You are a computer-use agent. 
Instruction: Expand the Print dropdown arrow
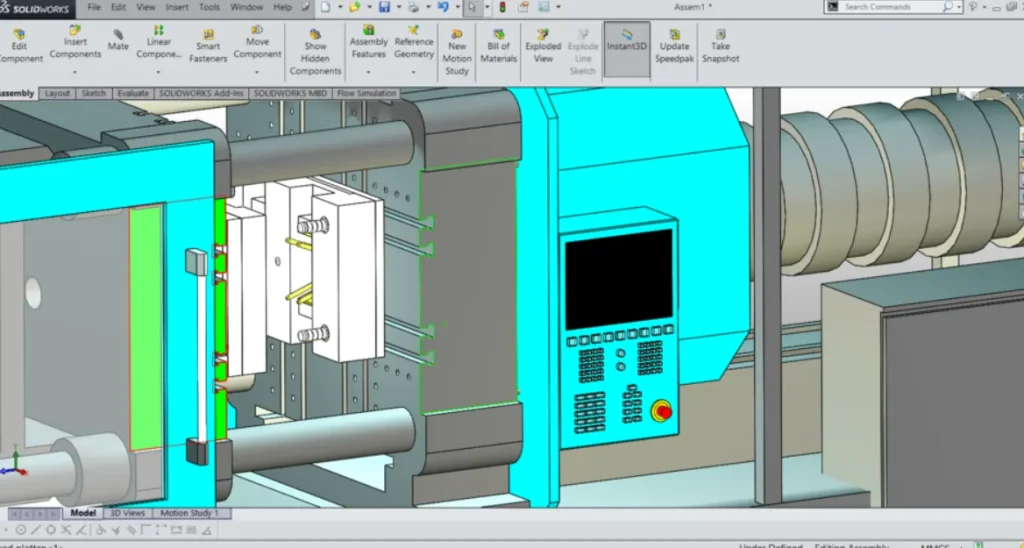click(x=428, y=7)
